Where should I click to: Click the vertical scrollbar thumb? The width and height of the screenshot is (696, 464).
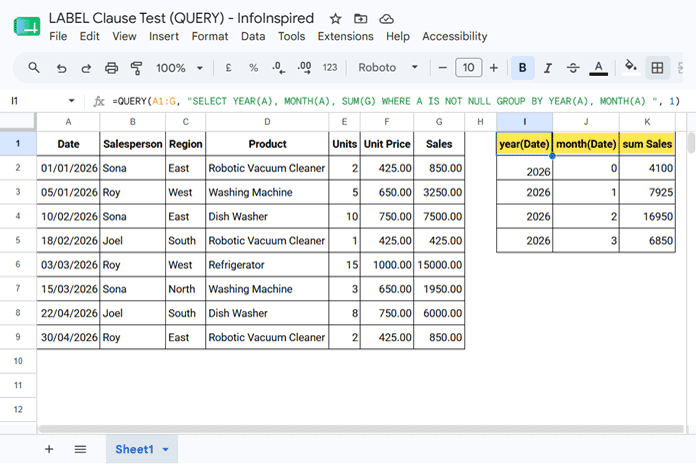(691, 143)
